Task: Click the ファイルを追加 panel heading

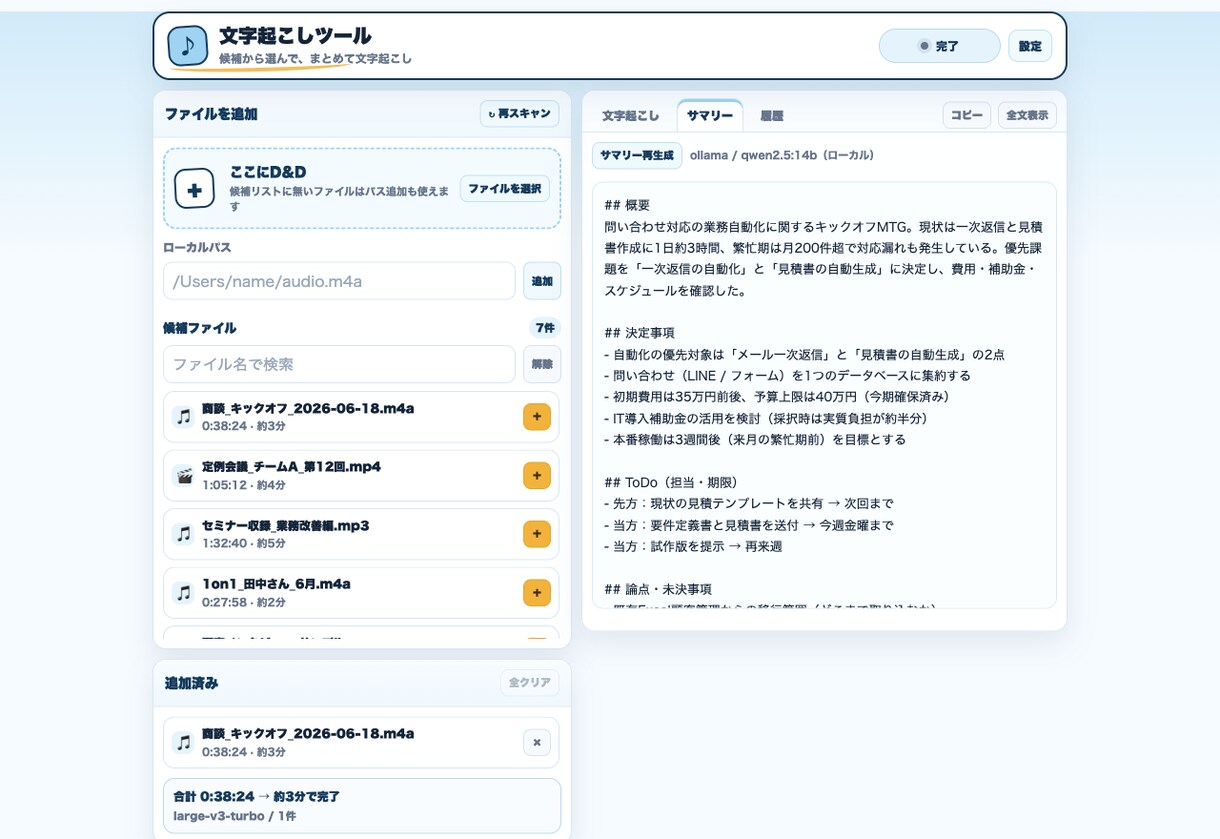Action: [x=211, y=114]
